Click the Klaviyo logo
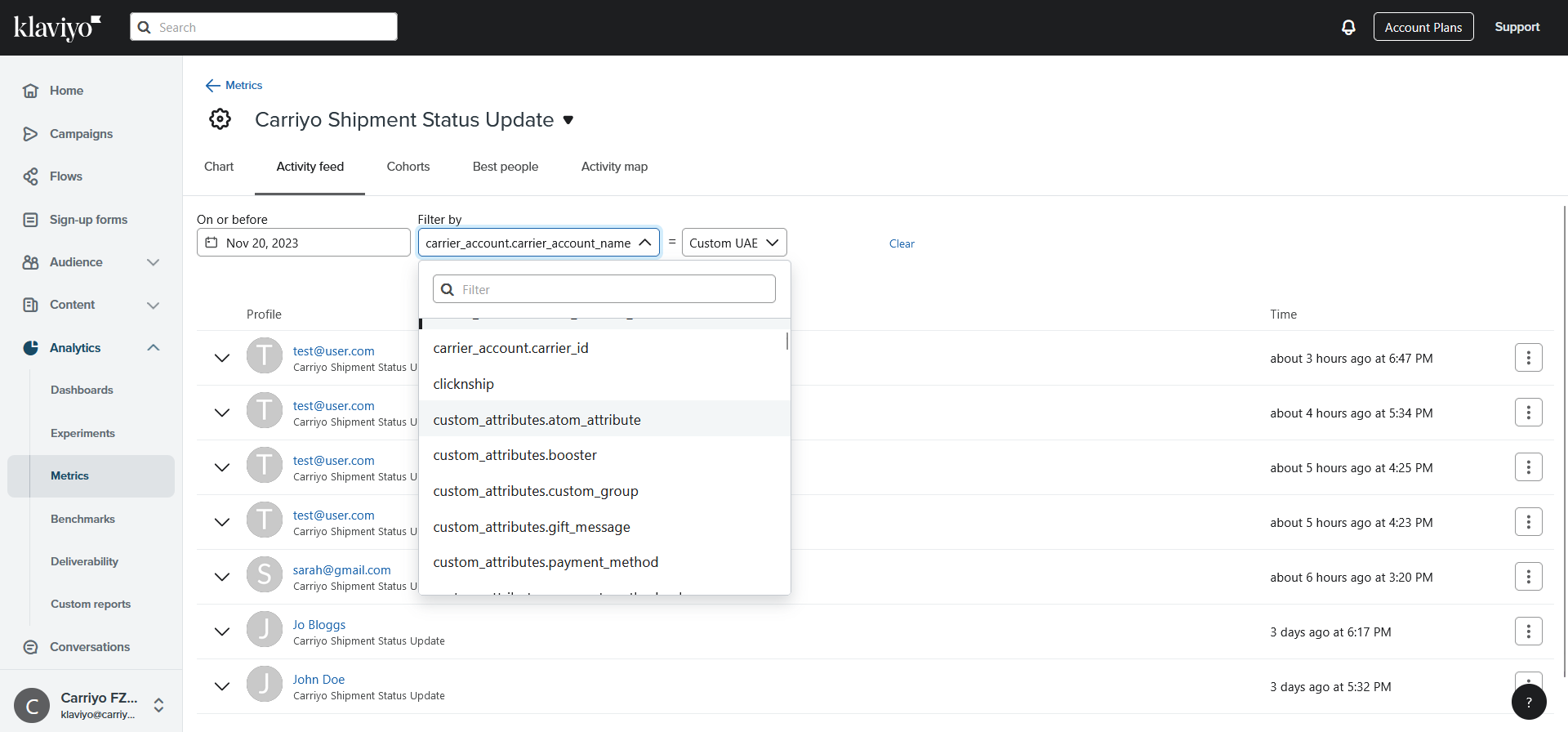Screen dimensions: 1568x732 57,28
